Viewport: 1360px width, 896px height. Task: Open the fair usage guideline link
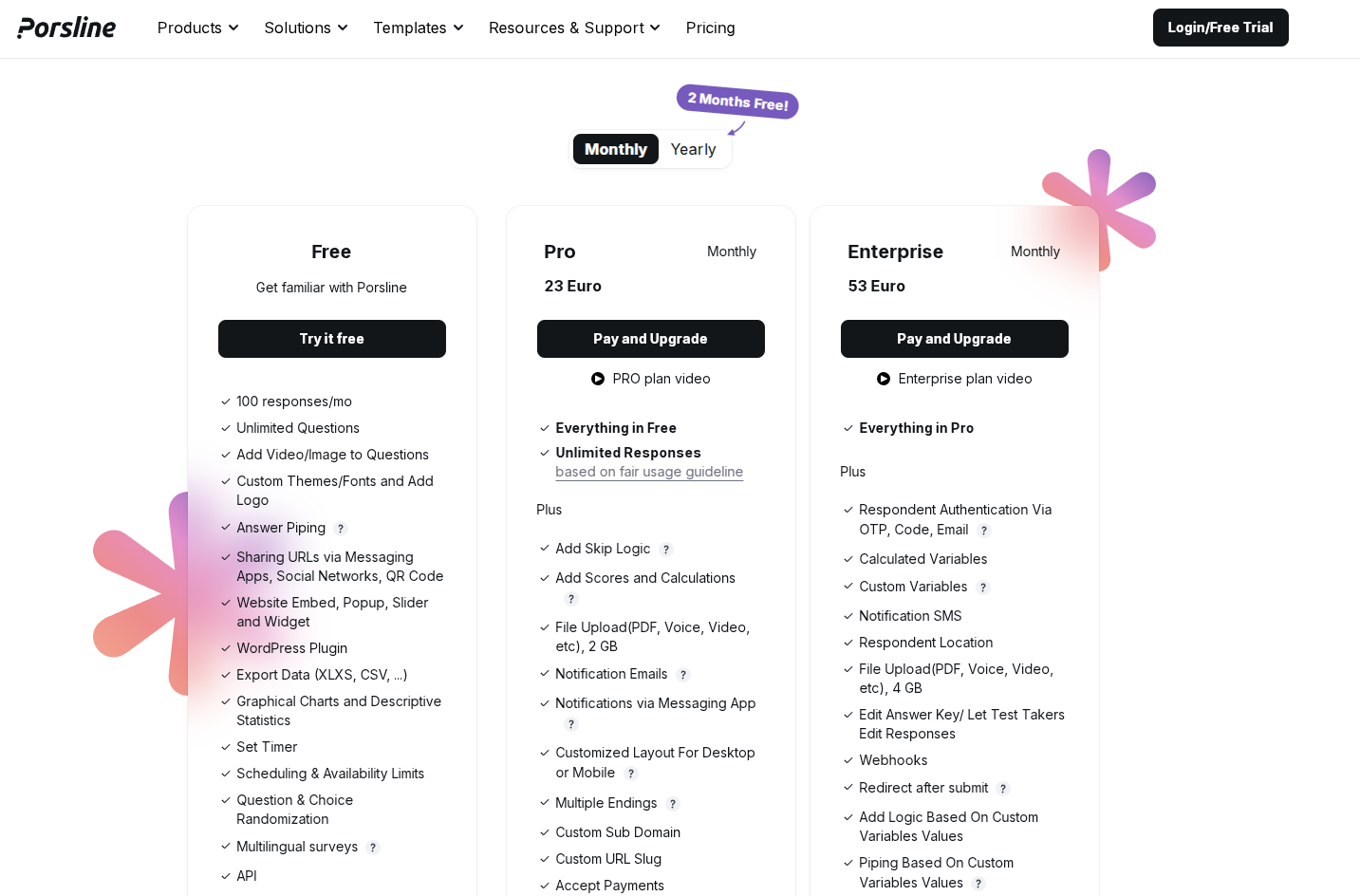coord(649,472)
